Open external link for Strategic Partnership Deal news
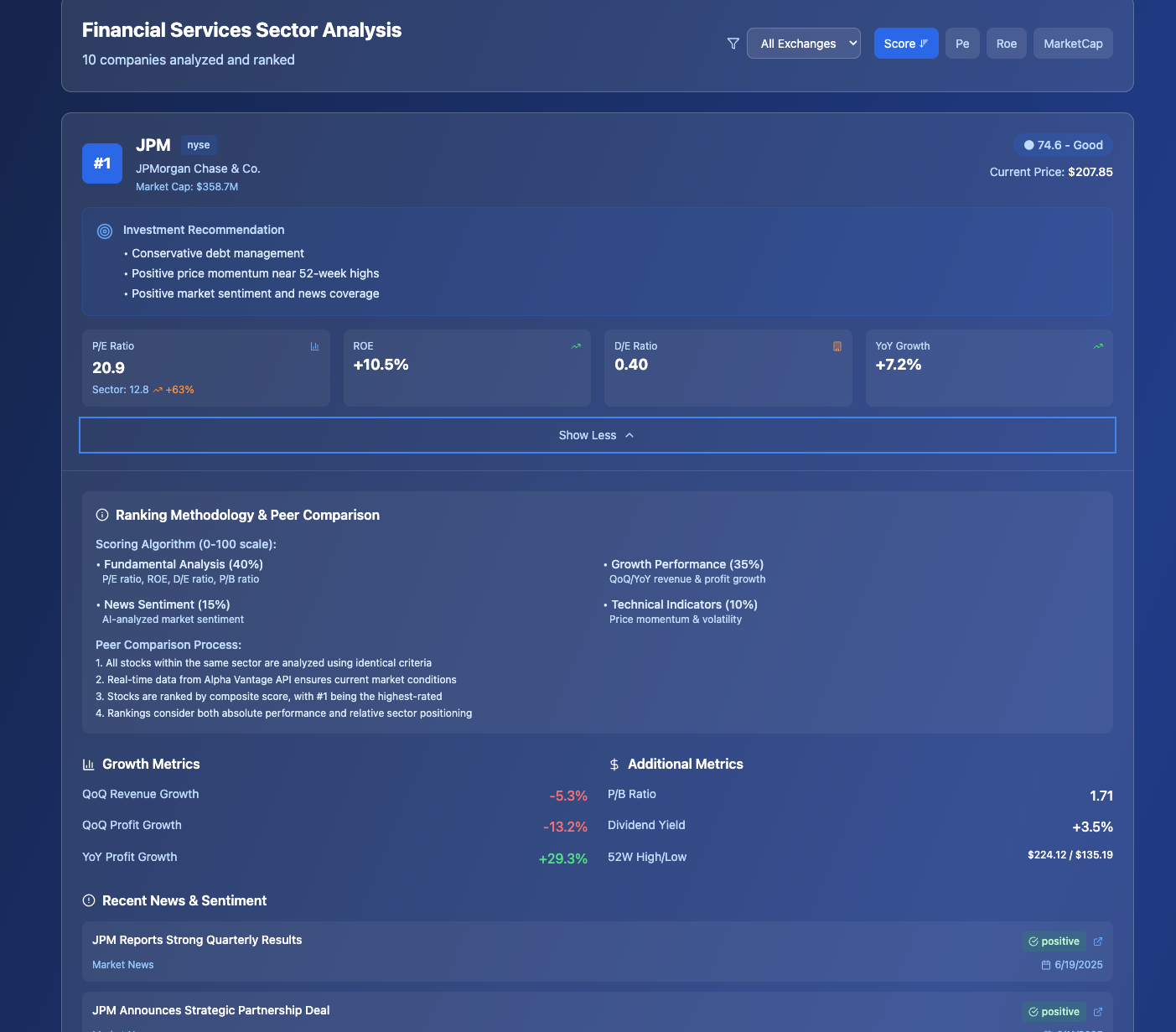1176x1032 pixels. point(1098,1012)
